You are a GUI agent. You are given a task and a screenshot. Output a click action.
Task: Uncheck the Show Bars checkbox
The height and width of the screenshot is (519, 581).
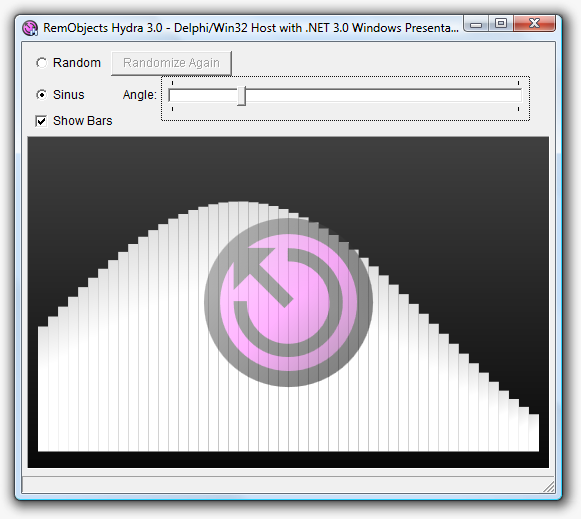(41, 121)
